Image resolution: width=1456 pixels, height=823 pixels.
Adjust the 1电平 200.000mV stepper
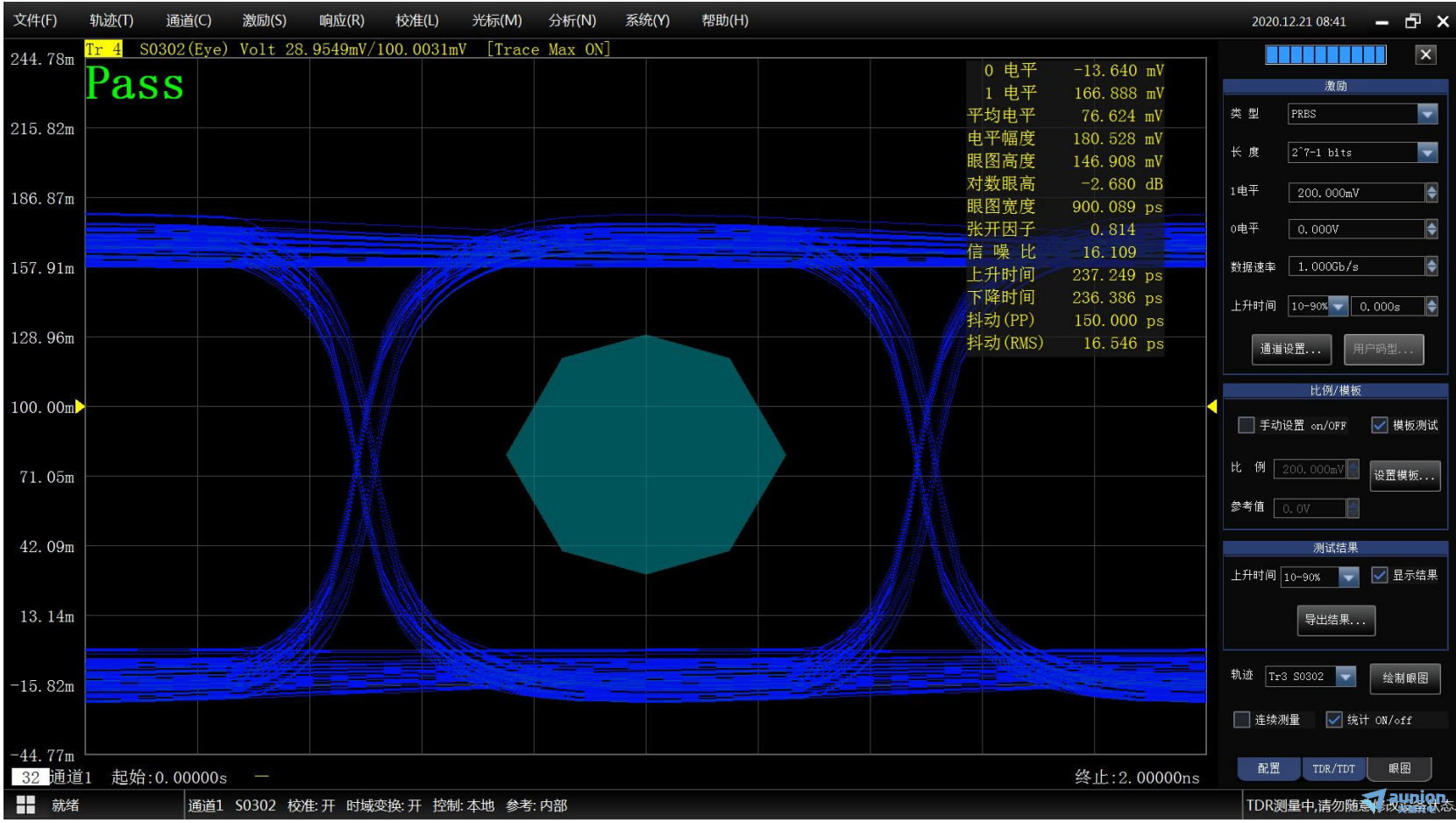coord(1431,193)
